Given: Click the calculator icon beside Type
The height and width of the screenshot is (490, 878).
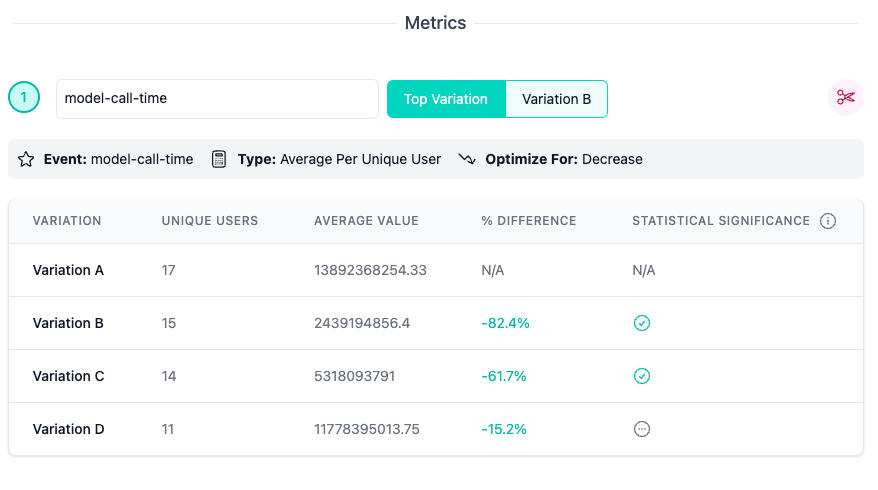Looking at the screenshot, I should [219, 159].
